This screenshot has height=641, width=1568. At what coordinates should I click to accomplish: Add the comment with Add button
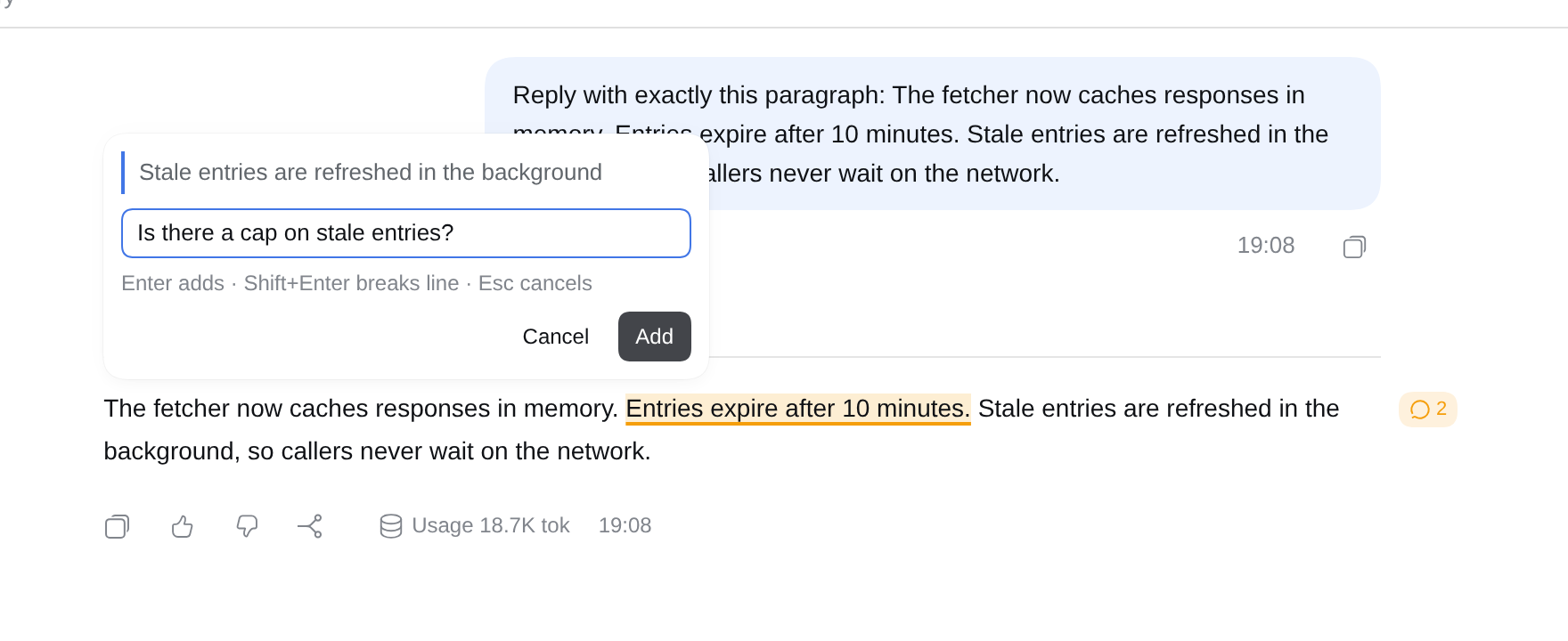pyautogui.click(x=655, y=337)
